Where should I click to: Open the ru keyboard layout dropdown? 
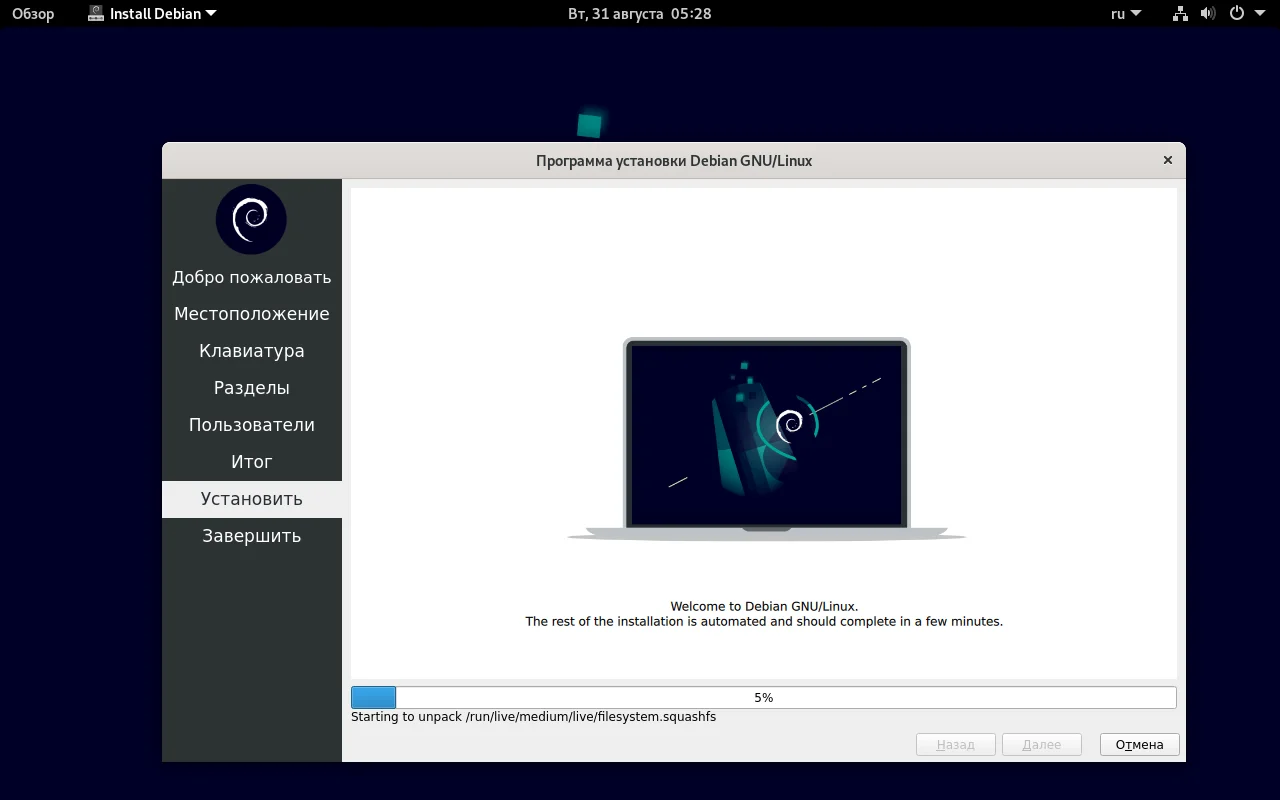pos(1124,13)
